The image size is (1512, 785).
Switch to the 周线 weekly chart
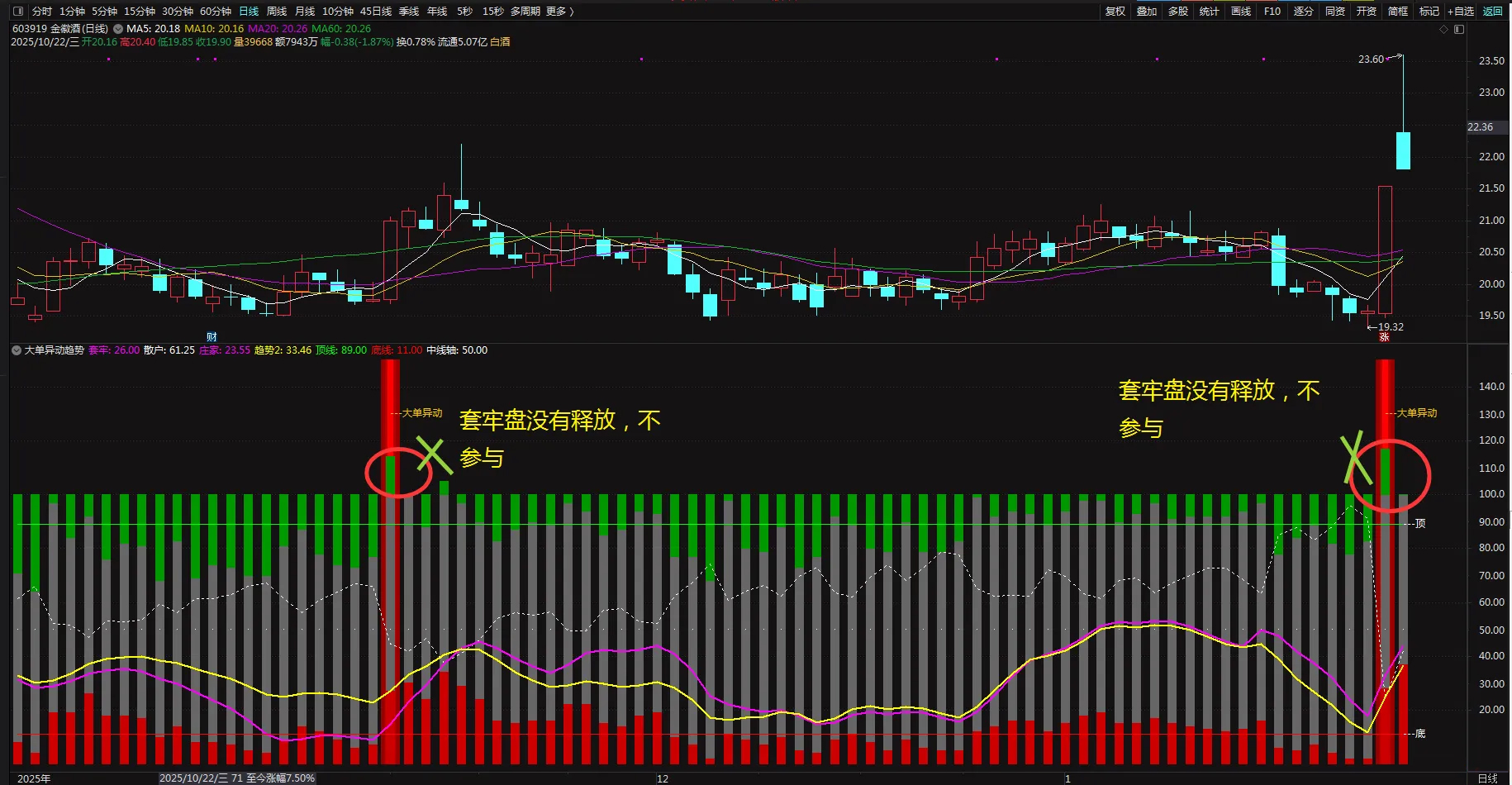click(x=277, y=12)
